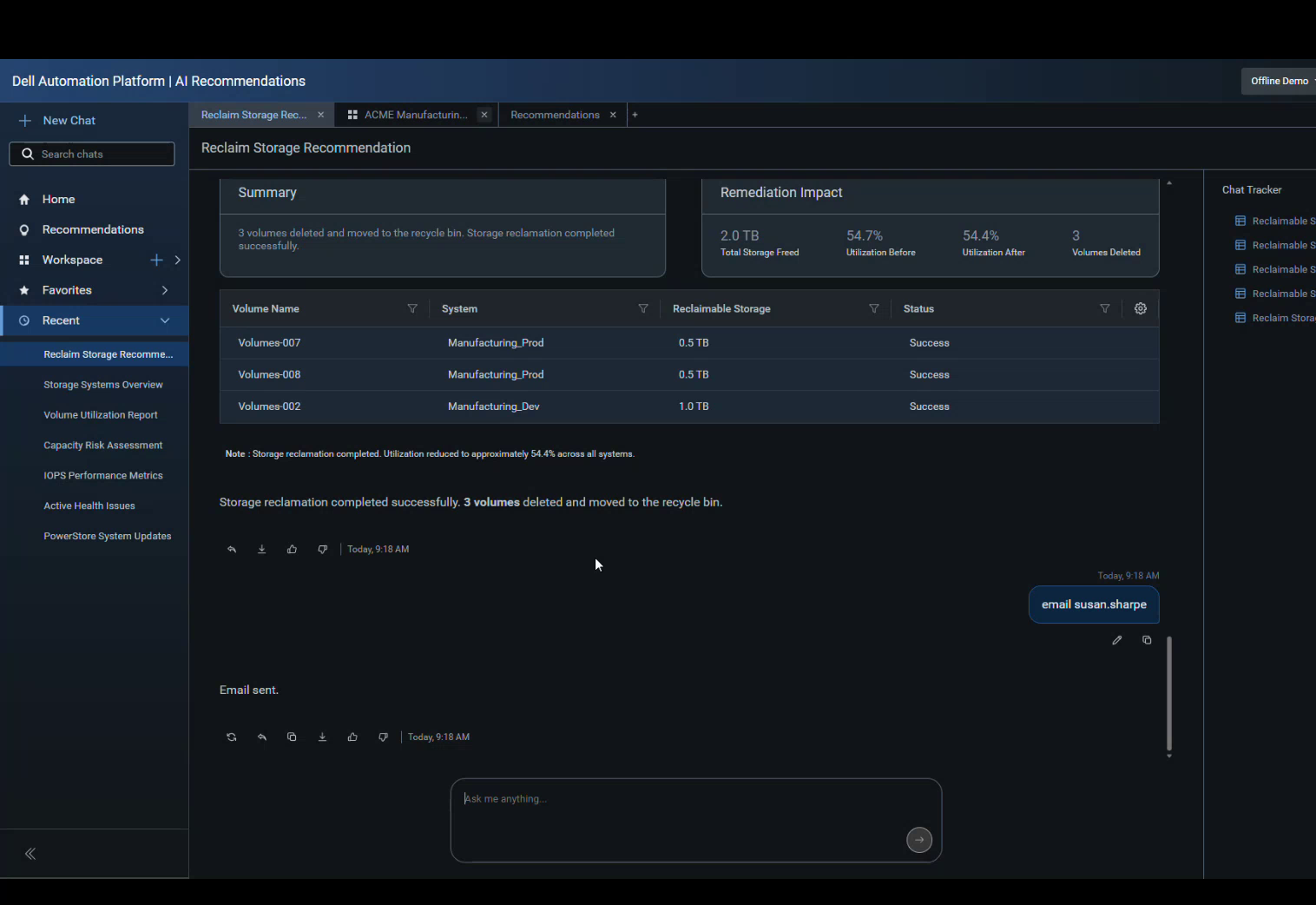Image resolution: width=1316 pixels, height=905 pixels.
Task: Collapse the sidebar with the double chevron
Action: pos(30,854)
